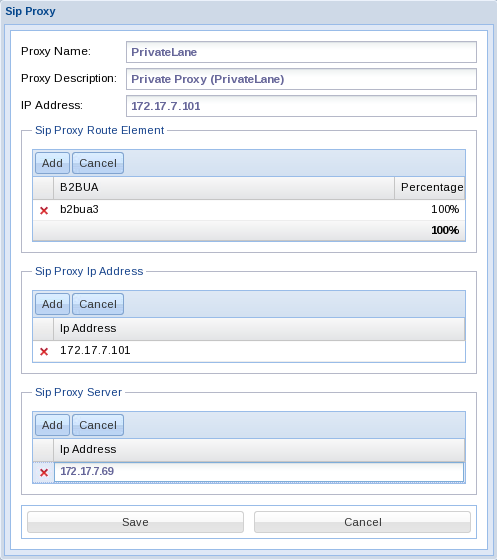Screen dimensions: 497x560
Task: Select the b2bua3 row name cell
Action: click(x=224, y=210)
